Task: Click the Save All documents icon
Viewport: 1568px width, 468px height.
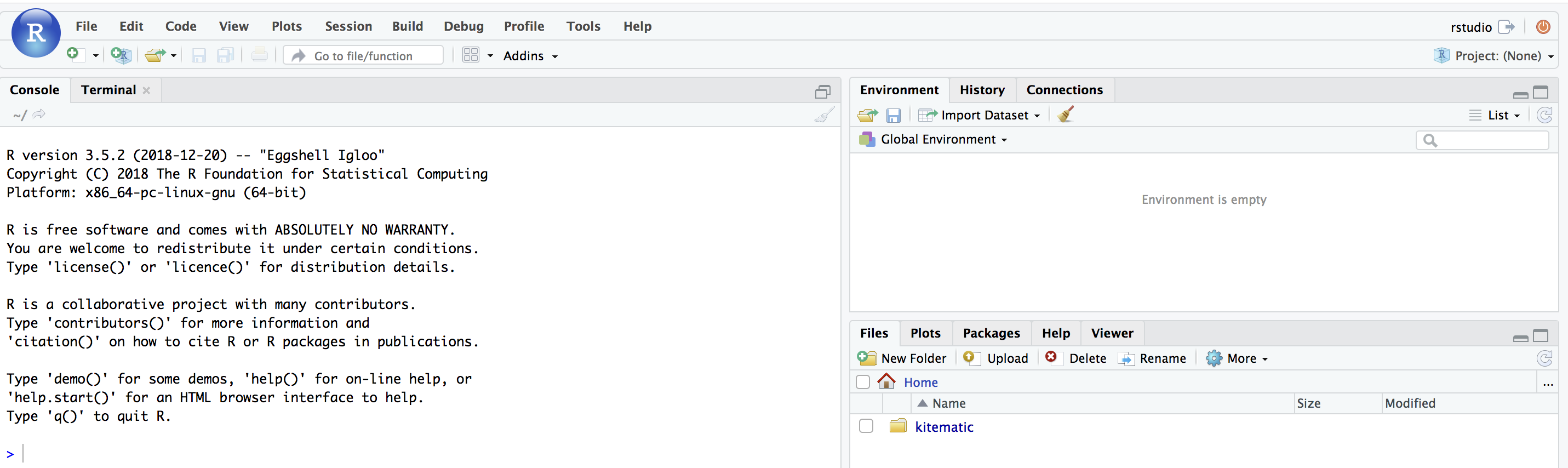Action: coord(225,55)
